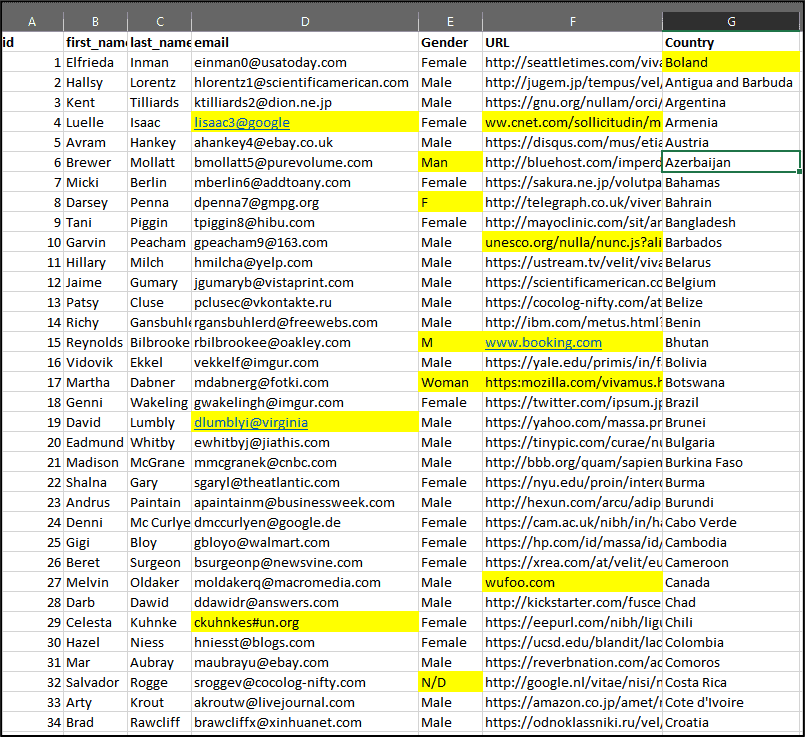Click the Gender header cell
805x737 pixels.
pyautogui.click(x=450, y=43)
